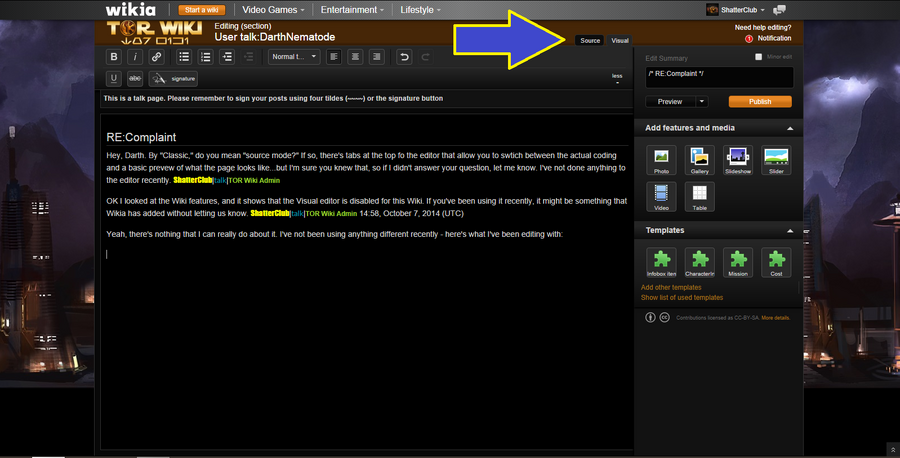This screenshot has height=458, width=900.
Task: Open the Lifestyle menu
Action: [421, 10]
